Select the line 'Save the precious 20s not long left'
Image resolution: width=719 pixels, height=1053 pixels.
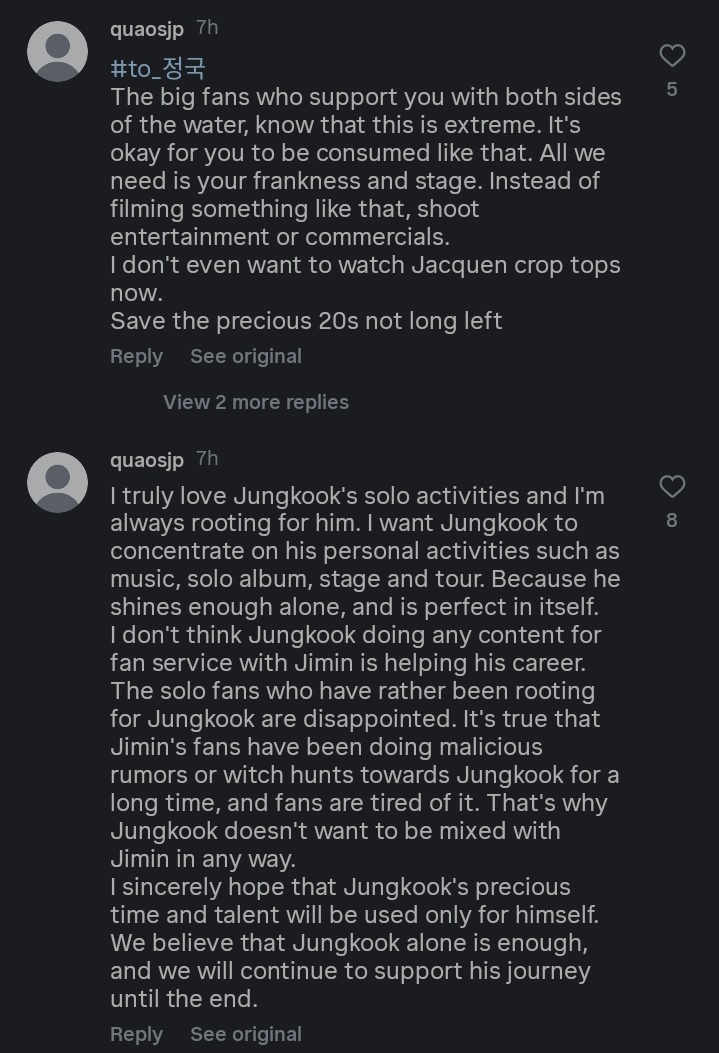(x=306, y=321)
